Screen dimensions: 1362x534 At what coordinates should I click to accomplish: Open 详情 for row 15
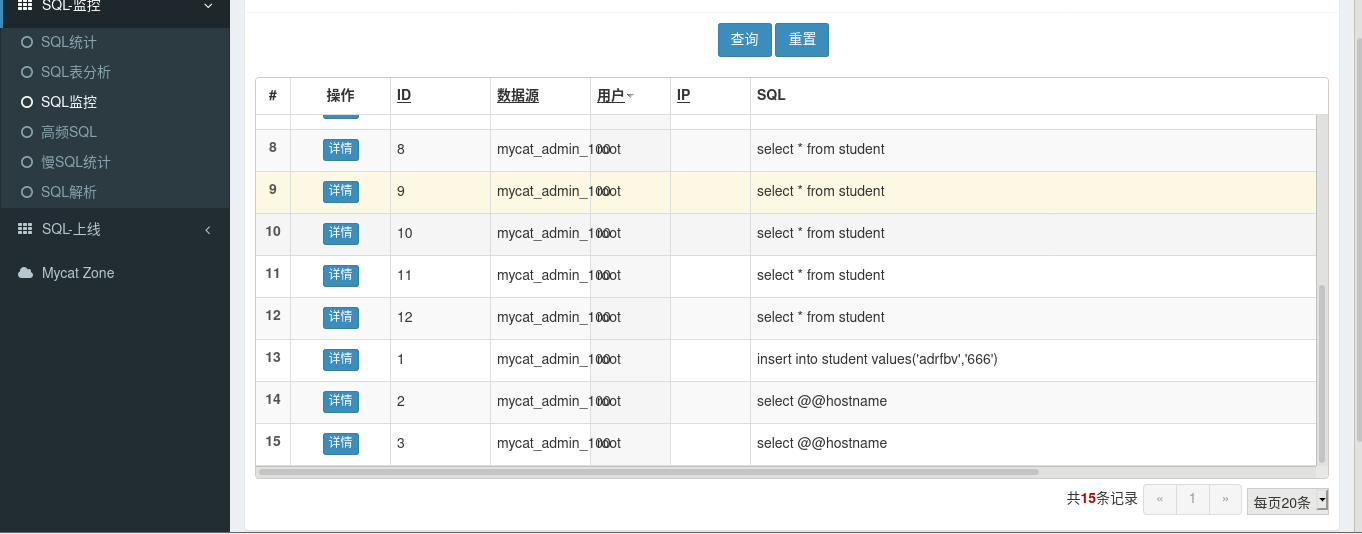[x=341, y=443]
